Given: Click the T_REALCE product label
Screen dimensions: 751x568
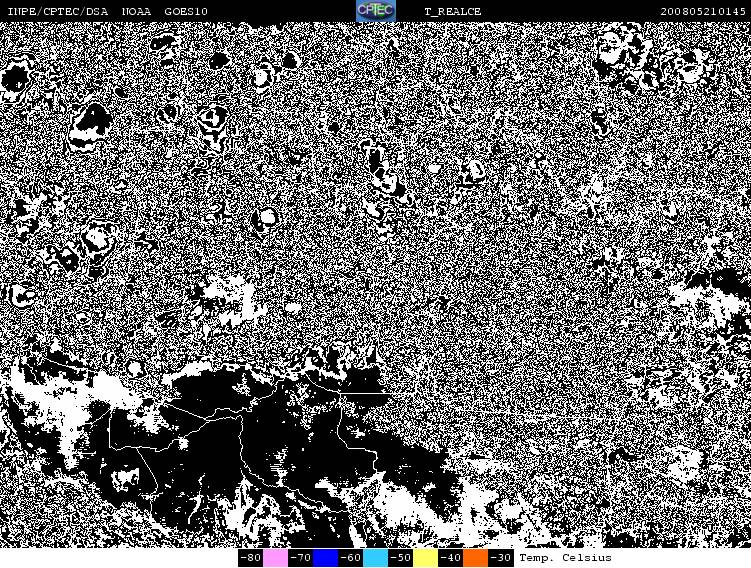Looking at the screenshot, I should point(453,11).
